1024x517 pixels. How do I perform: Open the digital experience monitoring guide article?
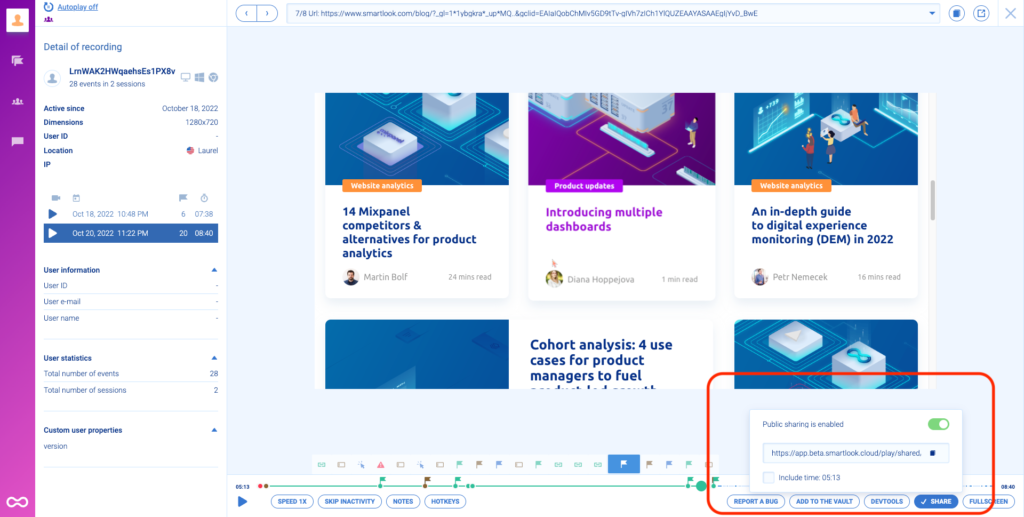point(822,225)
